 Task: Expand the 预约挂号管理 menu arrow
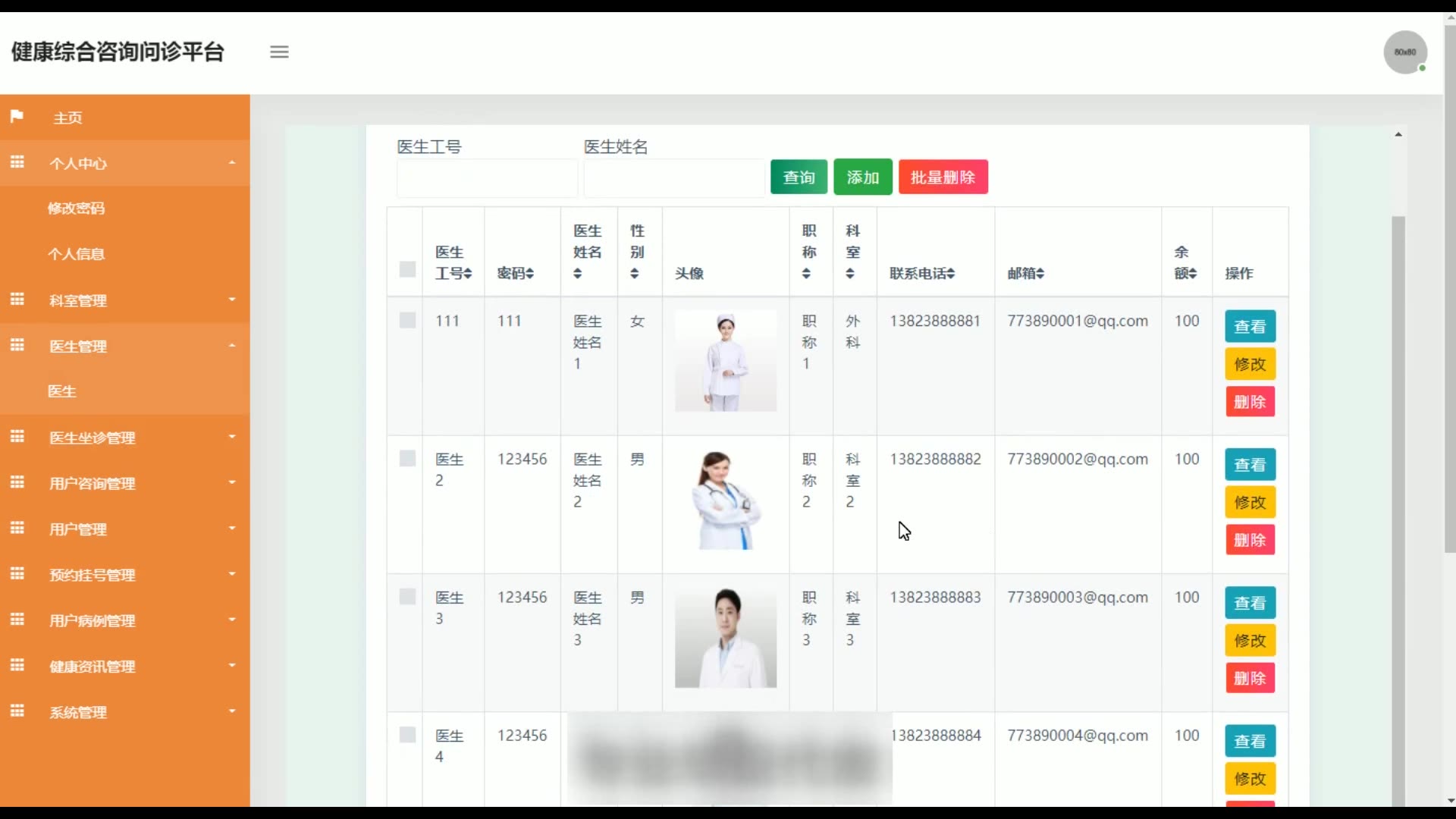click(x=232, y=574)
